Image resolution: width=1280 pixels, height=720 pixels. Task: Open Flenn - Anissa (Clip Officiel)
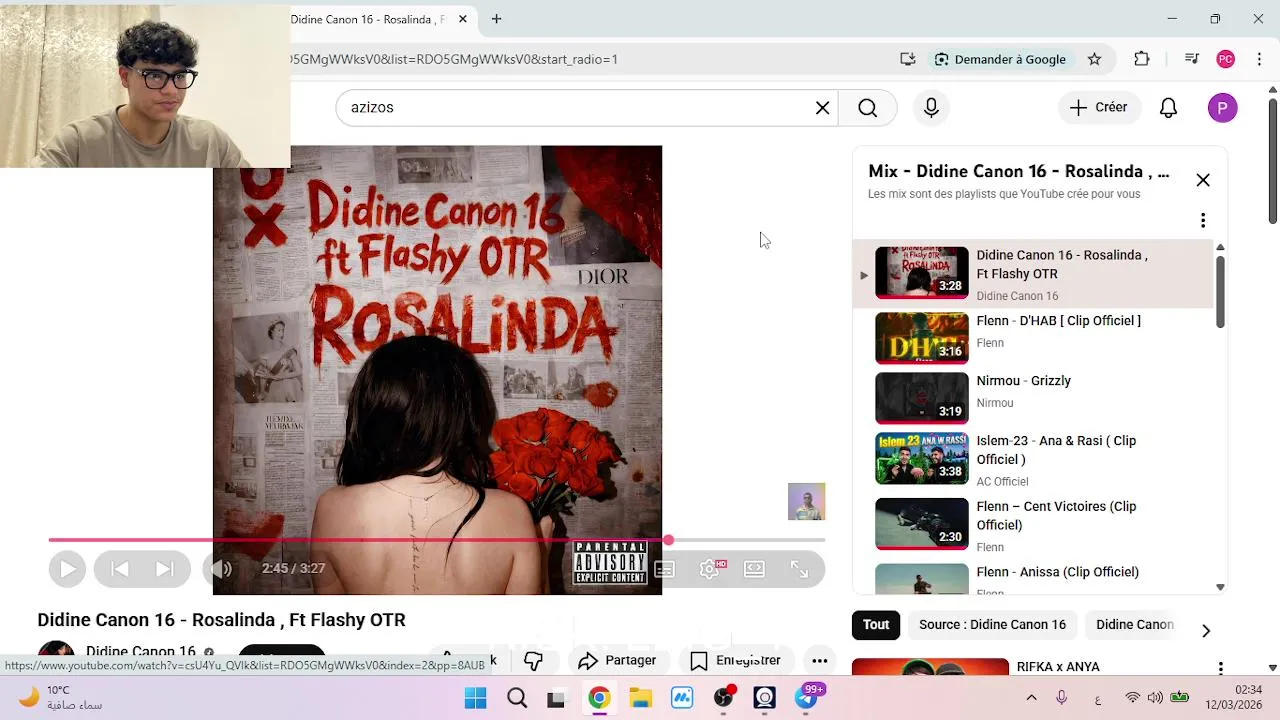click(1033, 577)
